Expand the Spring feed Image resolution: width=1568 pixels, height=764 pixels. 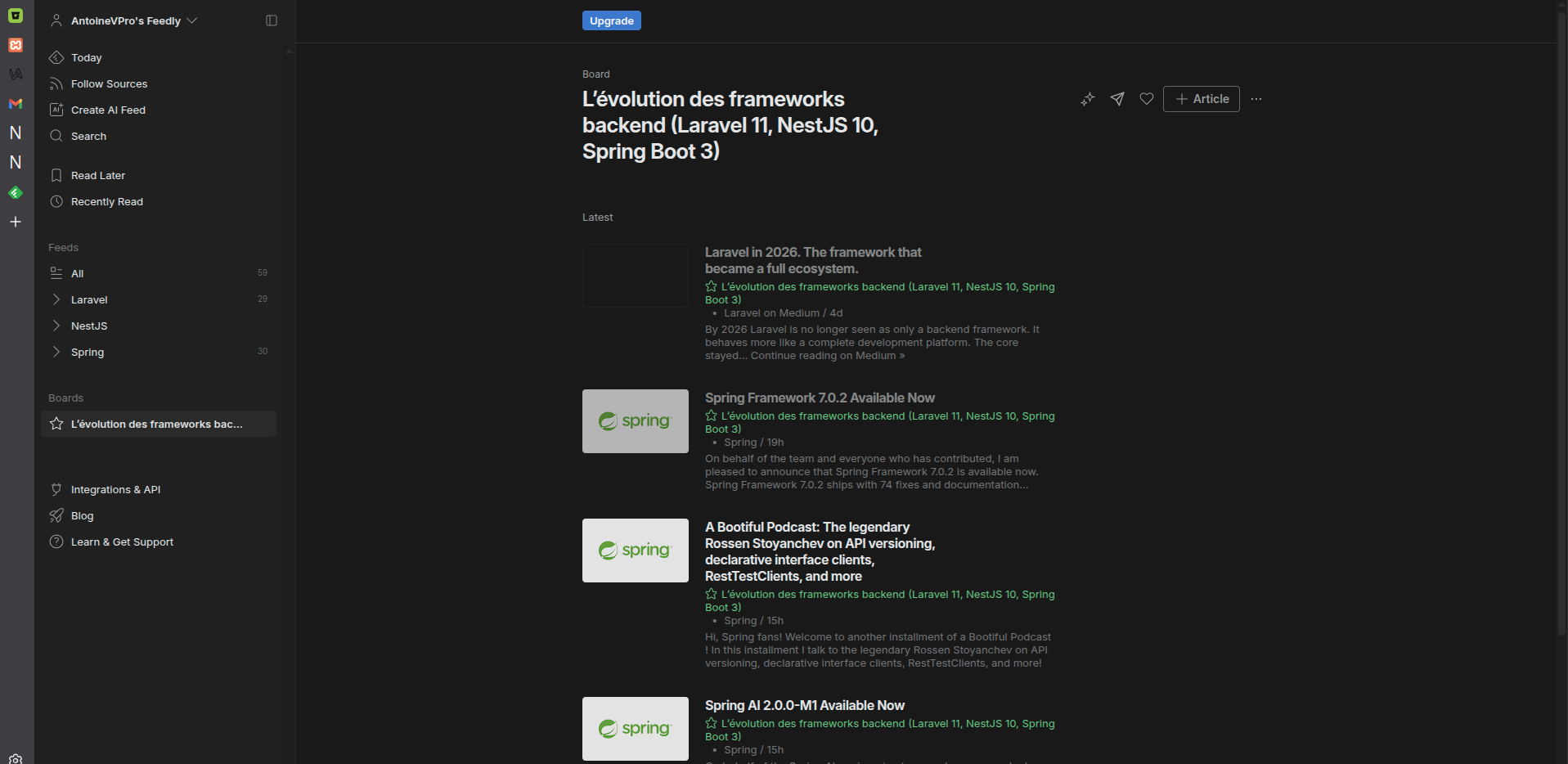(55, 352)
